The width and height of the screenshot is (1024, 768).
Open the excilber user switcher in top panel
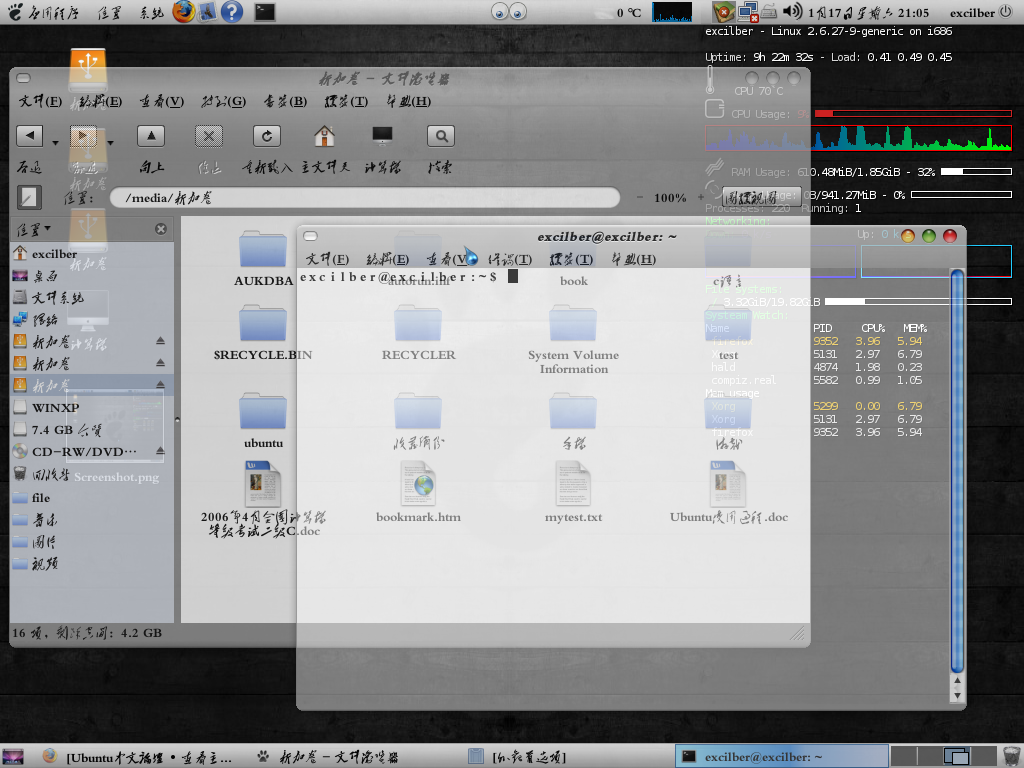point(972,13)
